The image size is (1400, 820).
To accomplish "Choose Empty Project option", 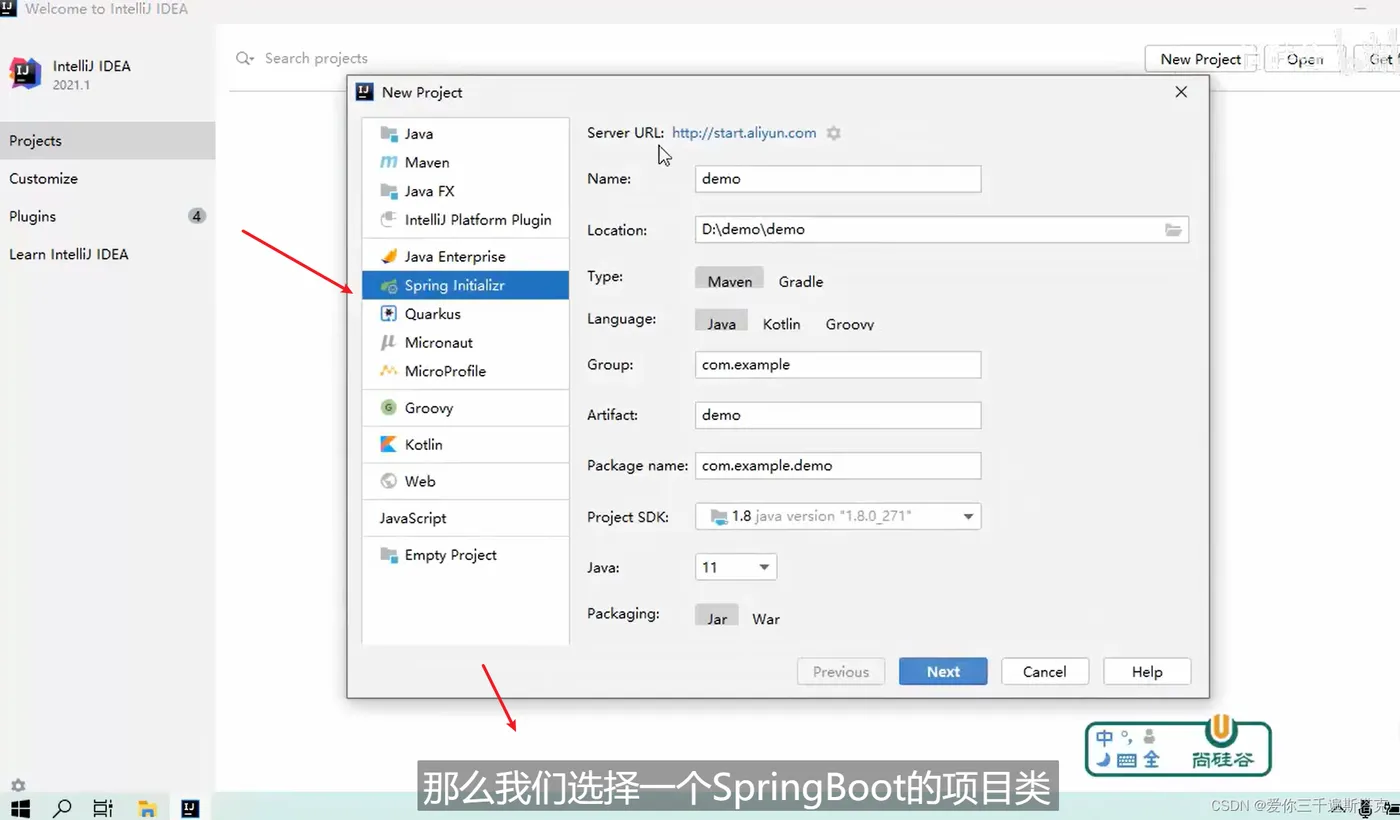I will click(x=465, y=555).
